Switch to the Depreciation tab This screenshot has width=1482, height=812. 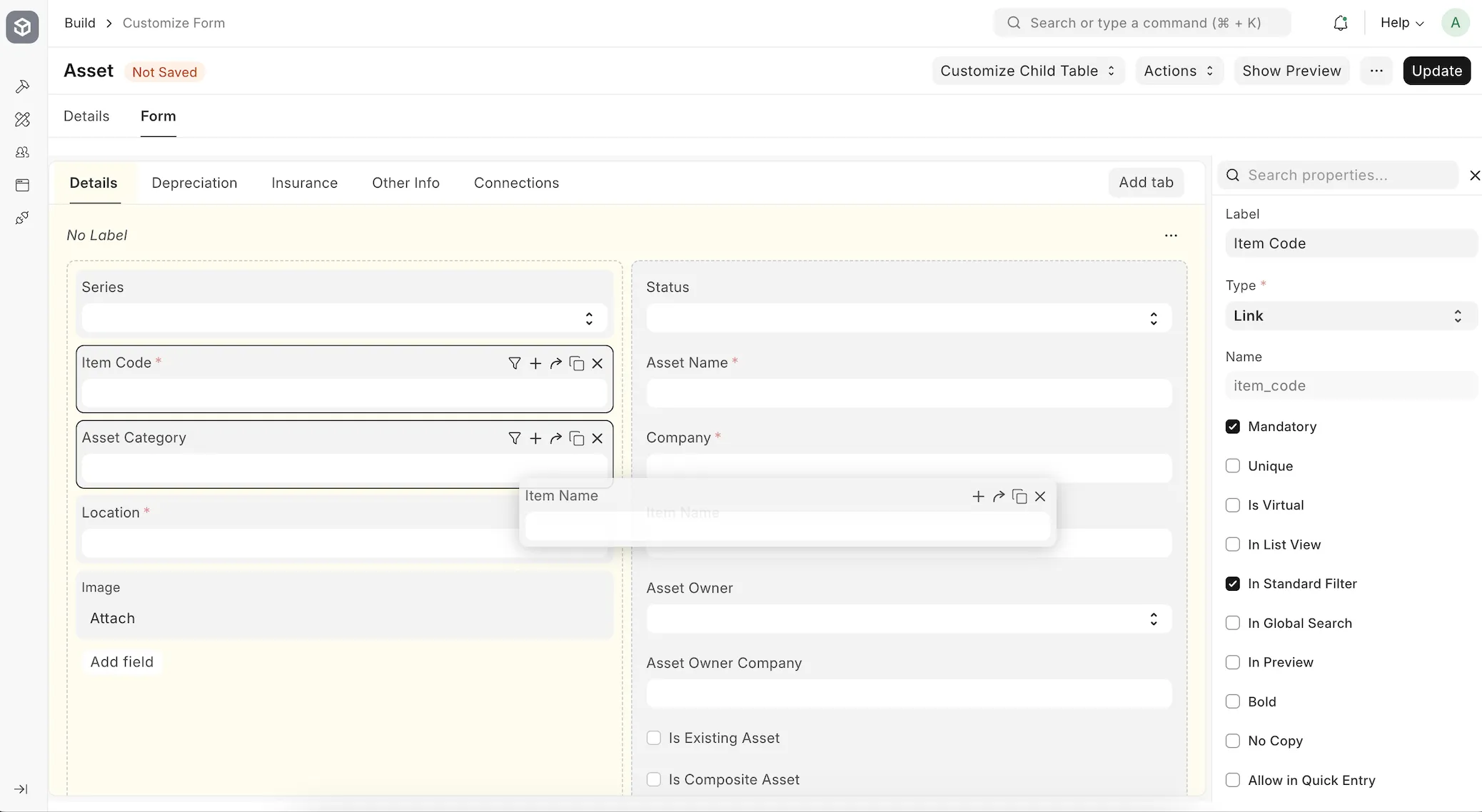pos(194,183)
